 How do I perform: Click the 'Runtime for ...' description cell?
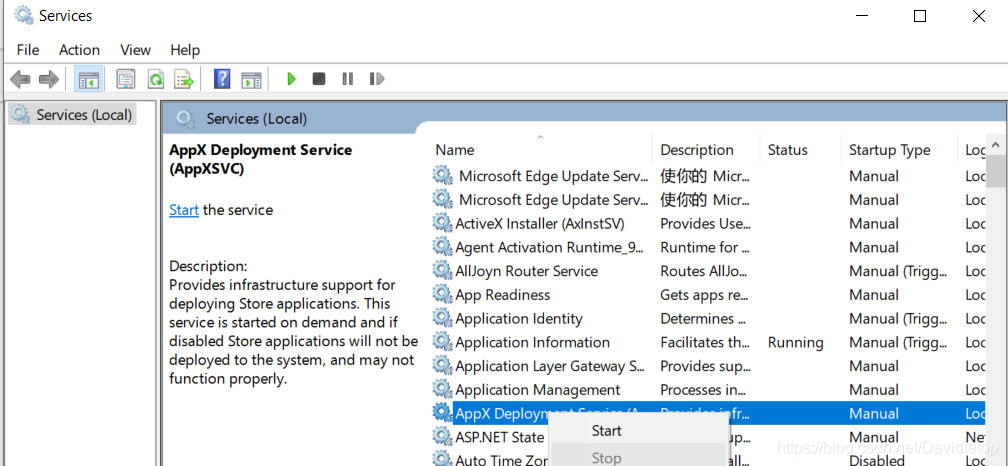tap(704, 247)
